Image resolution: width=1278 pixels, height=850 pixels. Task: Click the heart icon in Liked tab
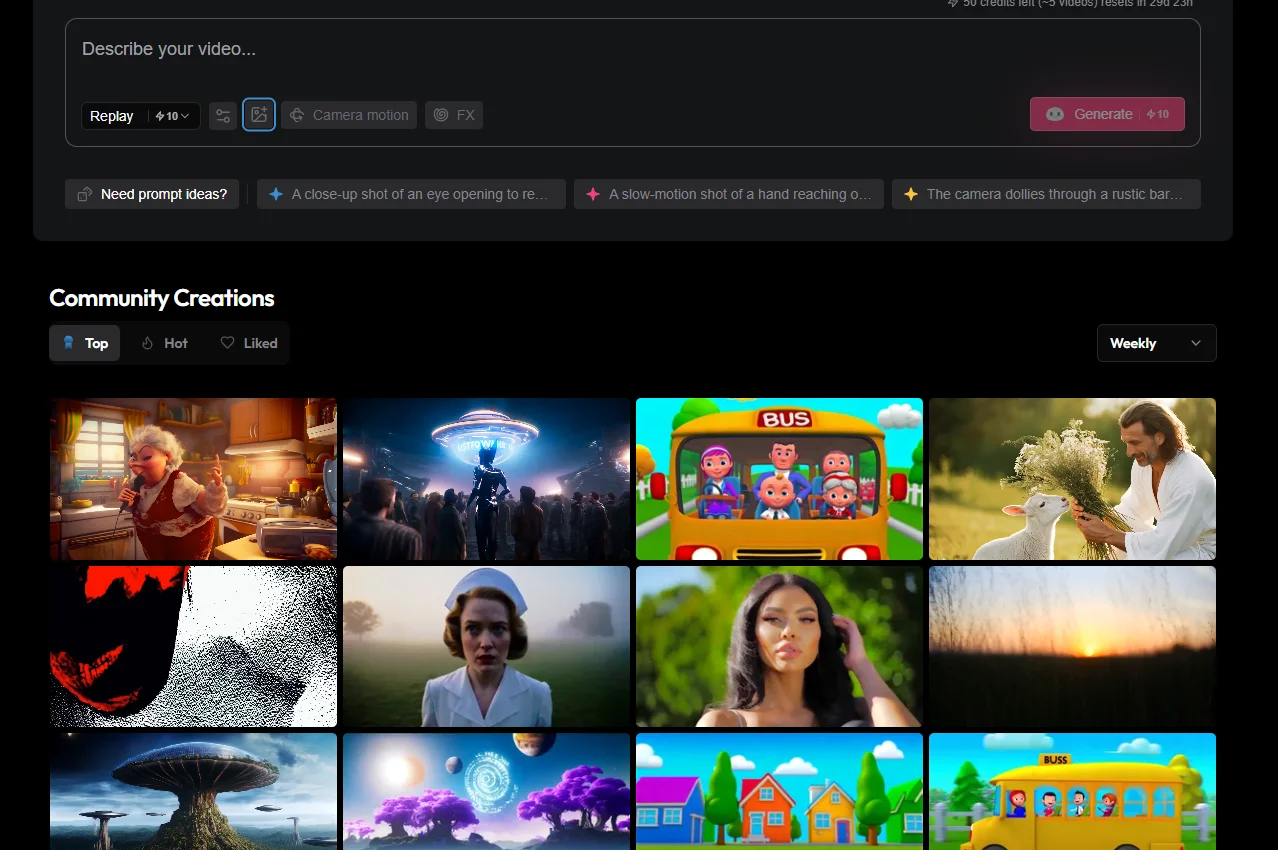(x=227, y=343)
